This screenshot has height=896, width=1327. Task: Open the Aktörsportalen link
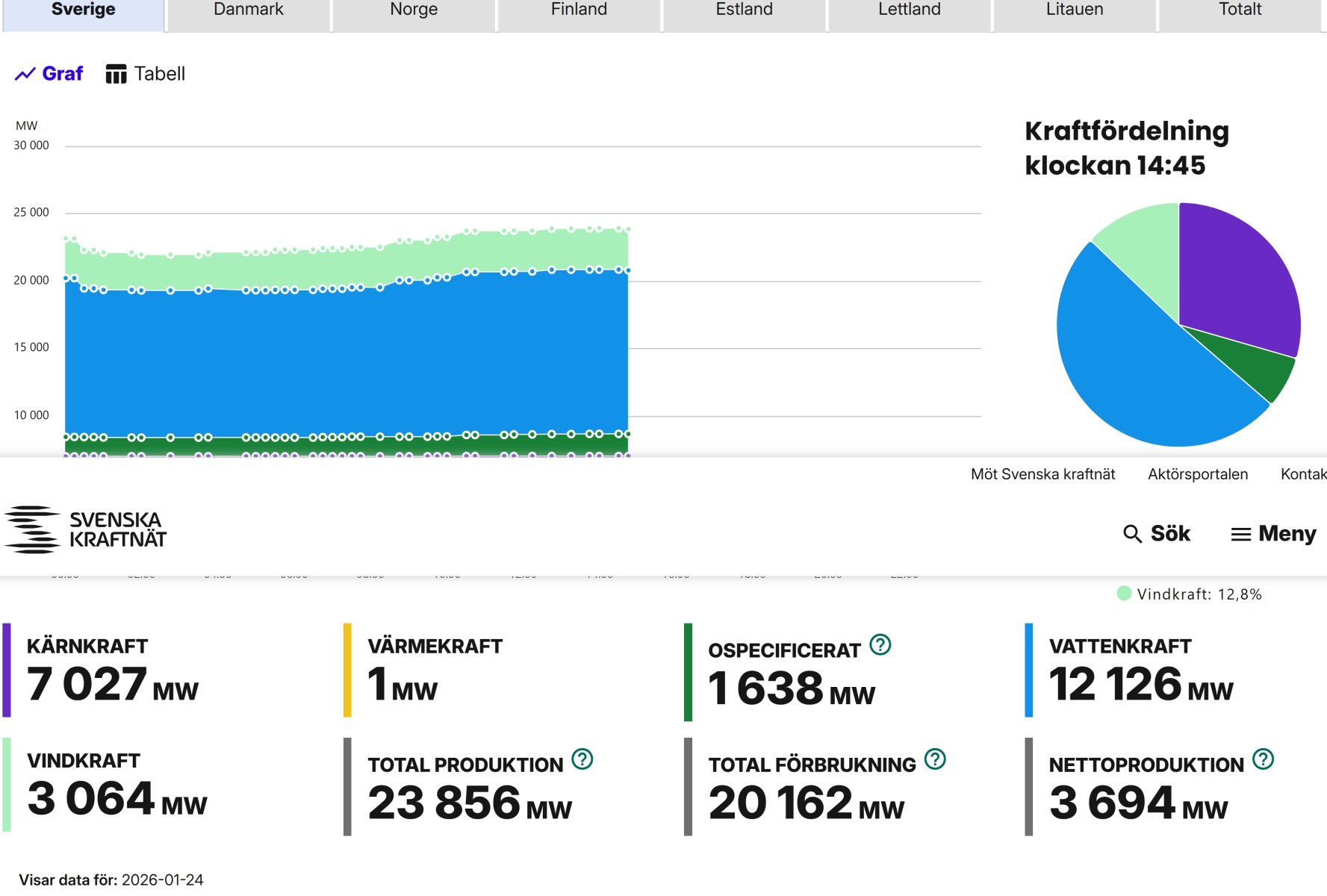[1197, 474]
